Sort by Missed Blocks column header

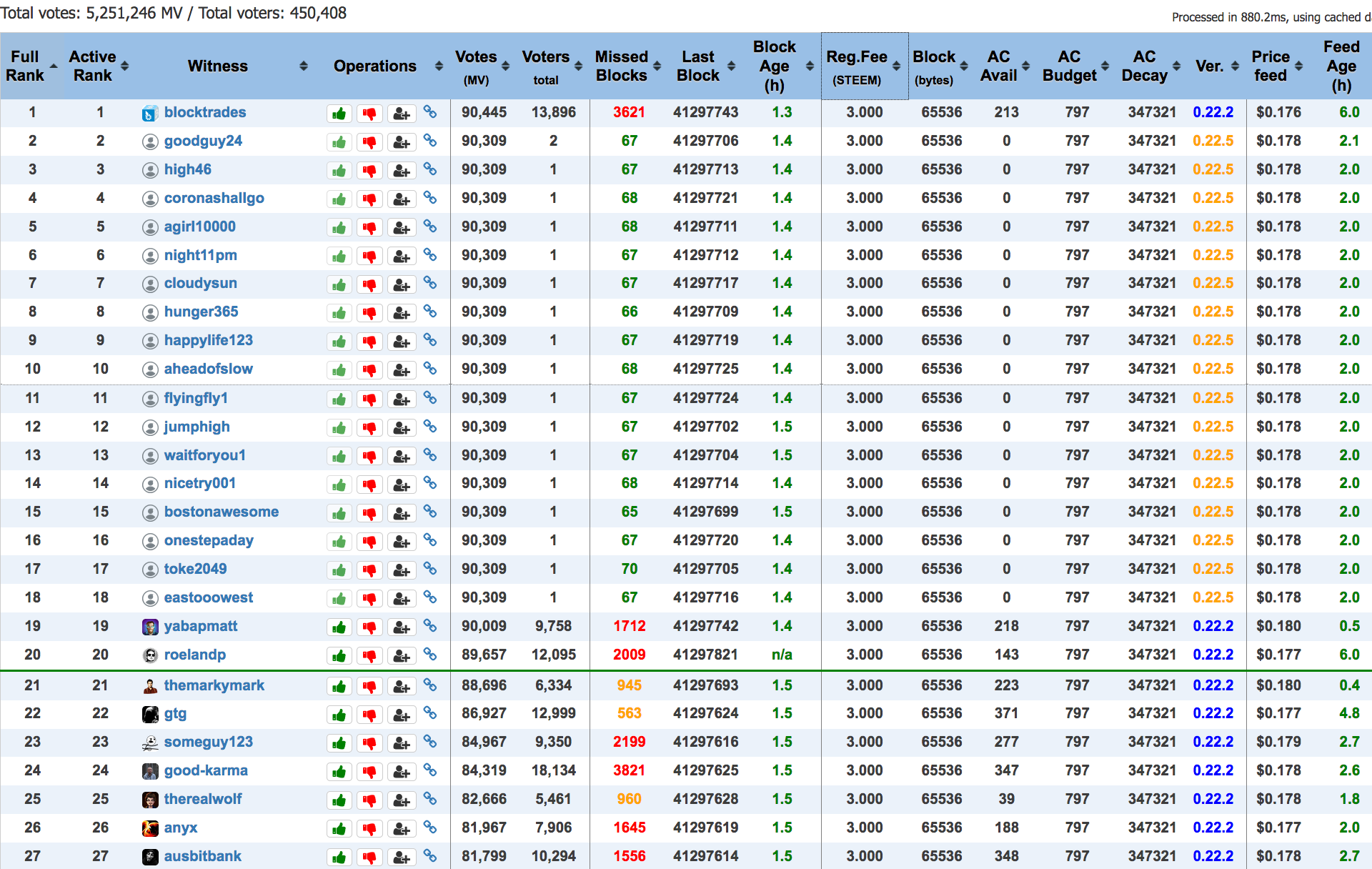pyautogui.click(x=622, y=66)
